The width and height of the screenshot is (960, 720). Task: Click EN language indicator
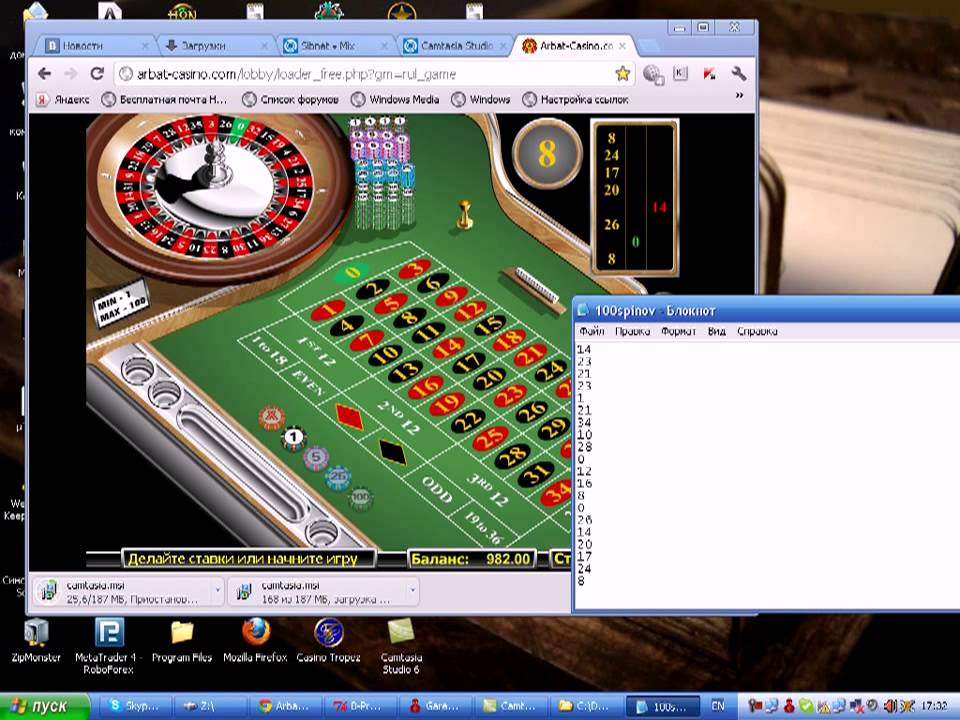point(718,706)
